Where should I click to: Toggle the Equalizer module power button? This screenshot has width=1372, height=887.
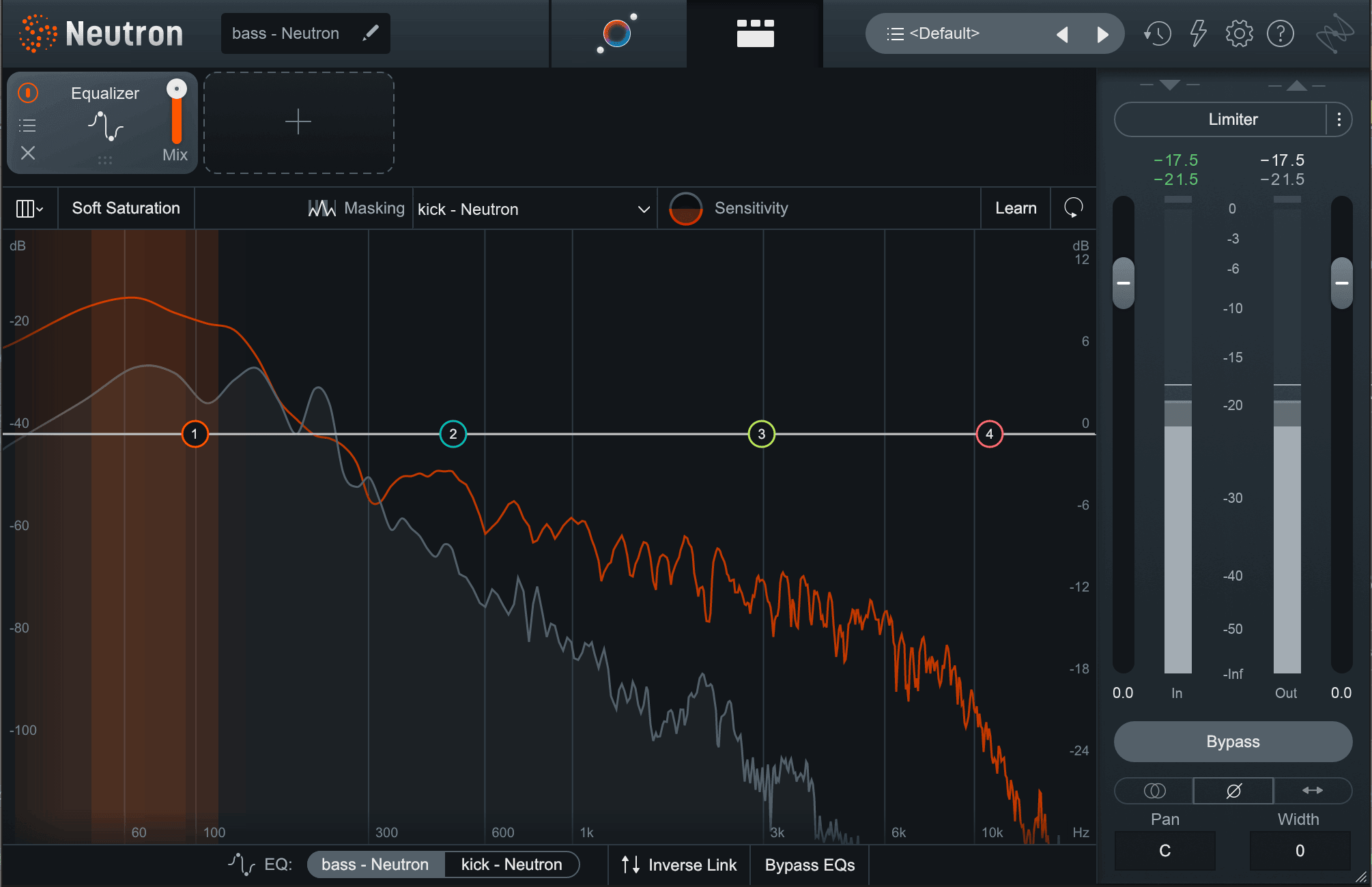point(28,93)
